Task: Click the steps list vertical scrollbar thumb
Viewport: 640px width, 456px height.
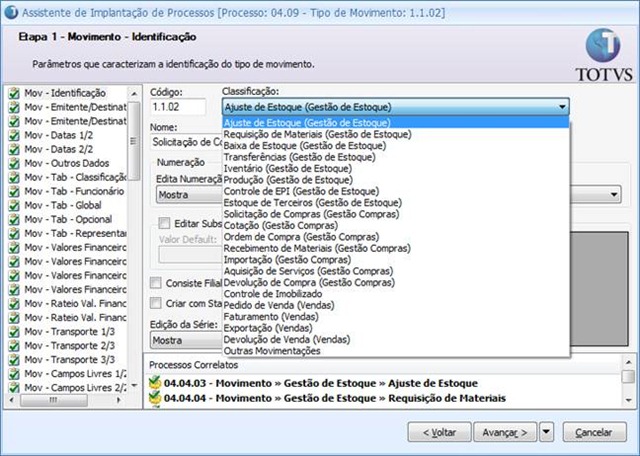Action: [x=133, y=140]
